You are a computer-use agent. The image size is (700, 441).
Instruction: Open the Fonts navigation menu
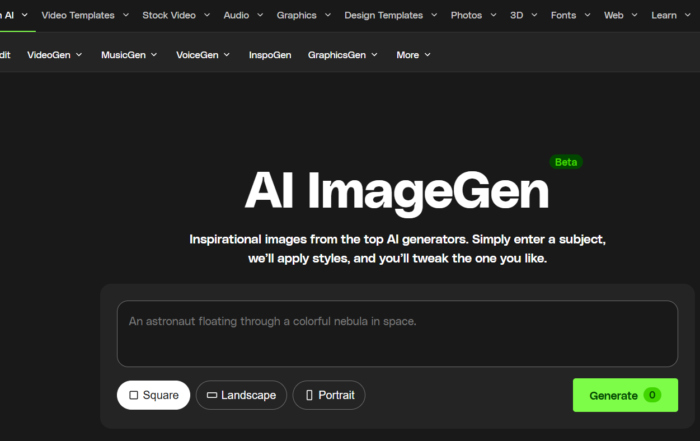(x=570, y=15)
